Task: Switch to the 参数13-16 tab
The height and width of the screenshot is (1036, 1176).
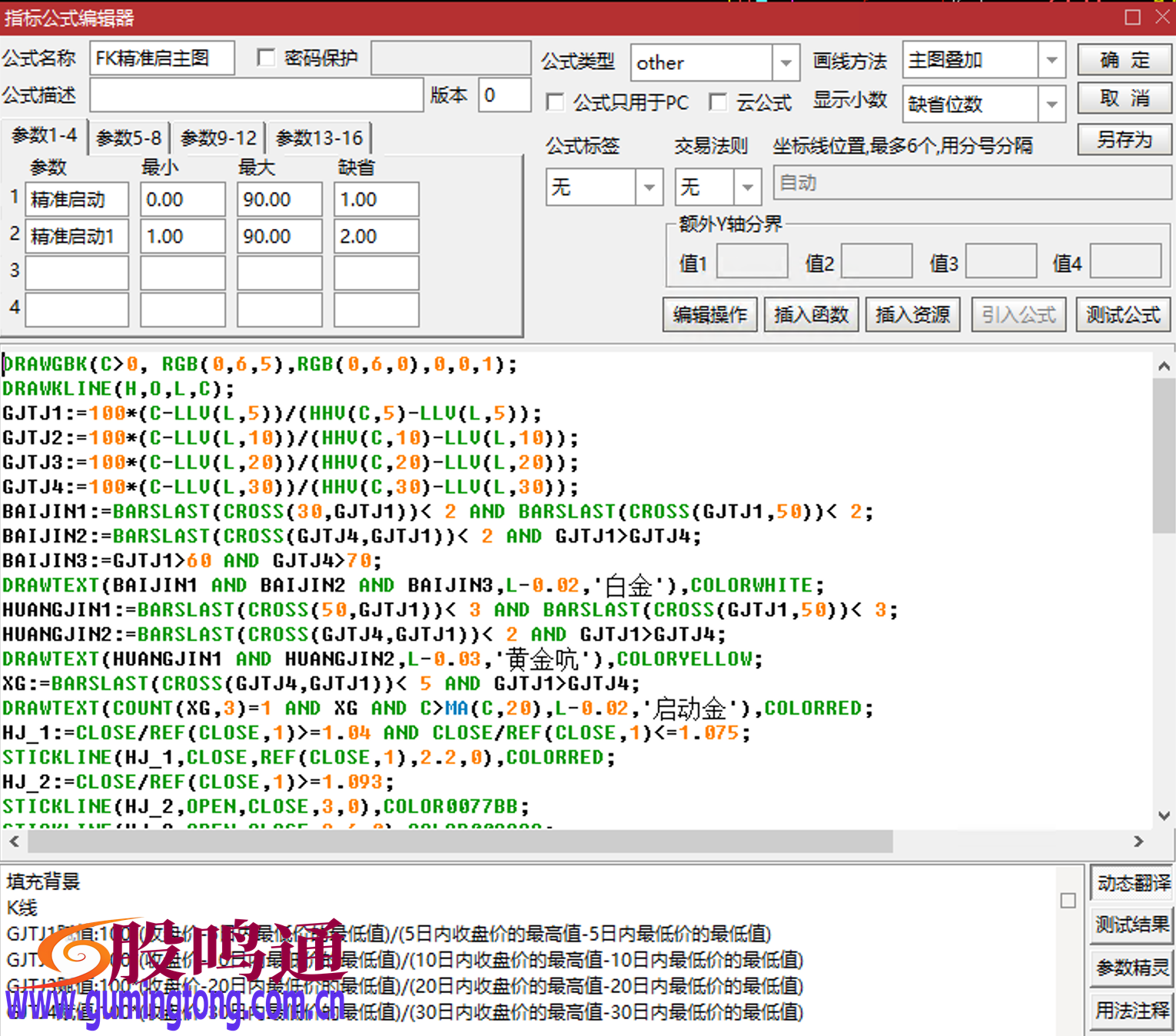Action: click(319, 138)
